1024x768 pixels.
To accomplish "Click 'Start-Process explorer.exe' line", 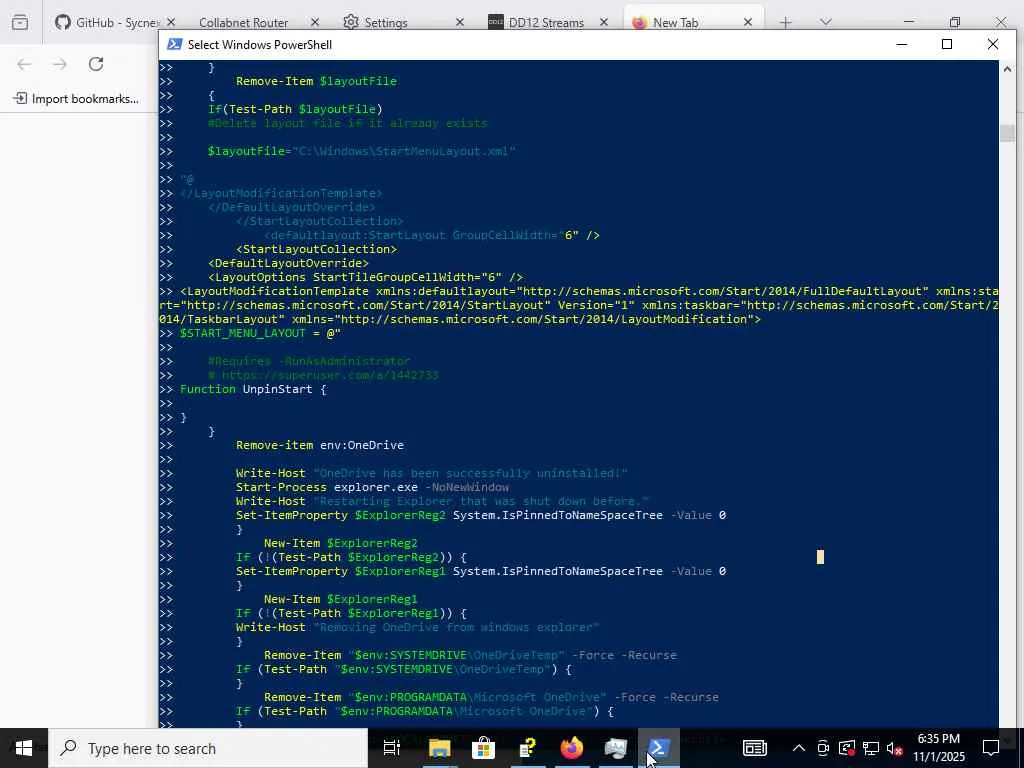I will (x=372, y=487).
